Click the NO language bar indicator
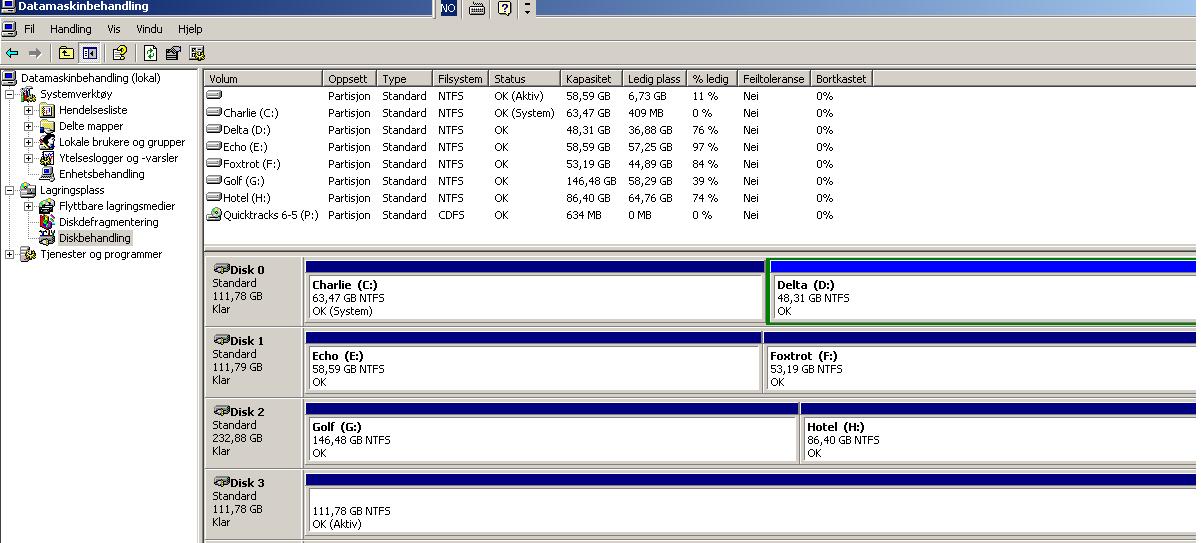The width and height of the screenshot is (1202, 543). tap(448, 8)
